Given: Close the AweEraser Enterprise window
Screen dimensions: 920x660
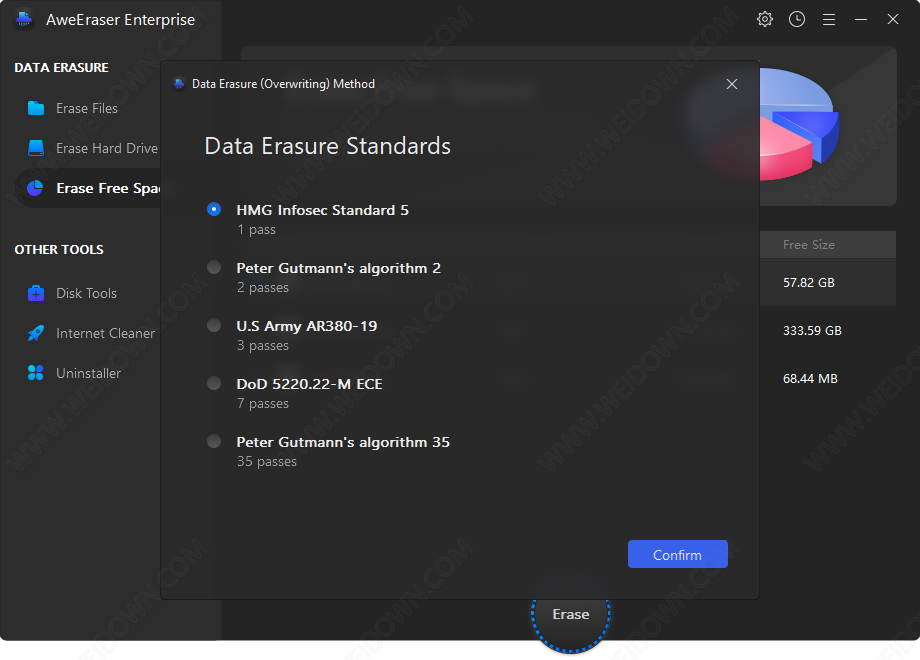Looking at the screenshot, I should [x=892, y=19].
